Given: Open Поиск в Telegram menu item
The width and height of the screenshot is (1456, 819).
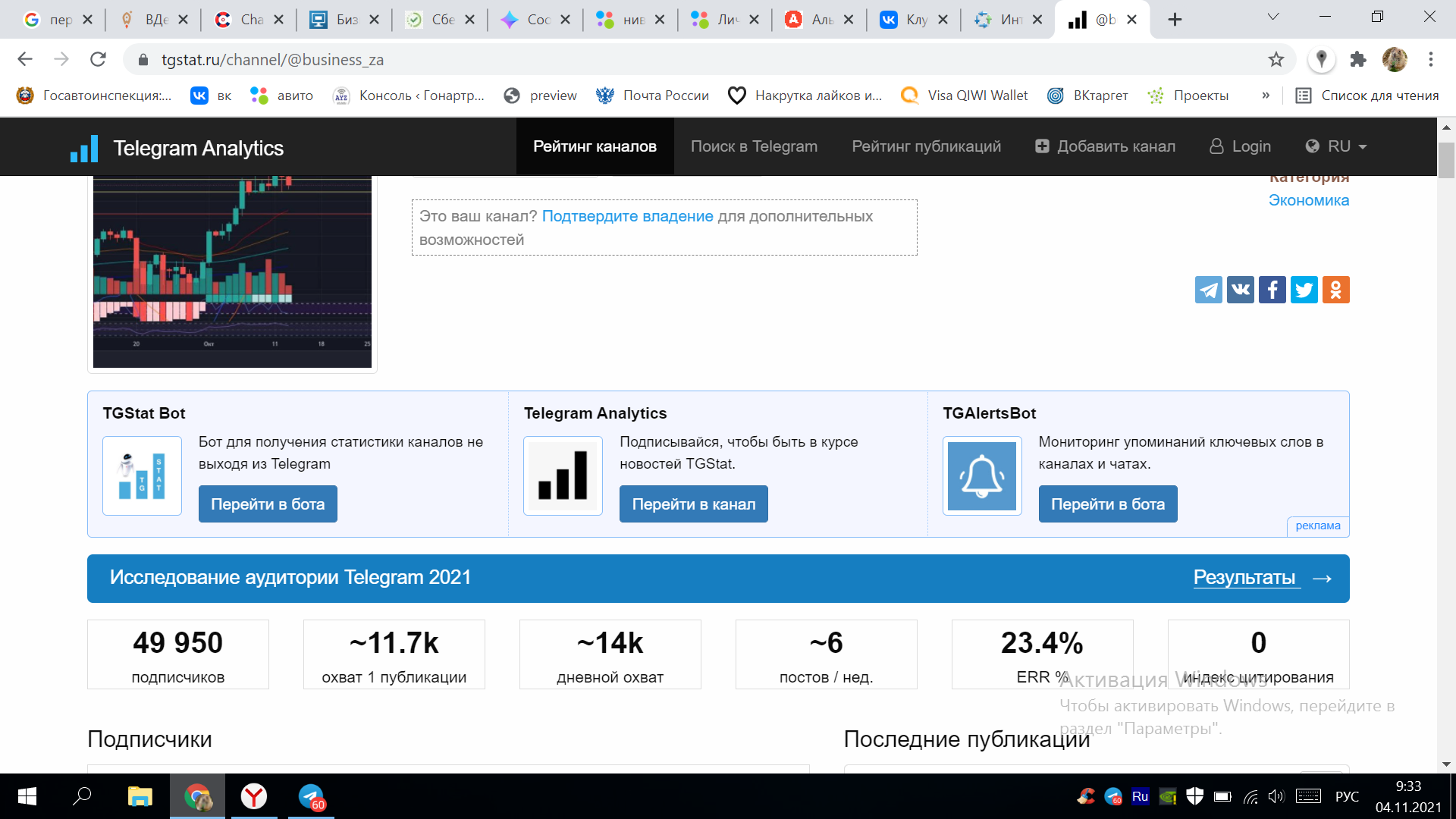Looking at the screenshot, I should 754,146.
